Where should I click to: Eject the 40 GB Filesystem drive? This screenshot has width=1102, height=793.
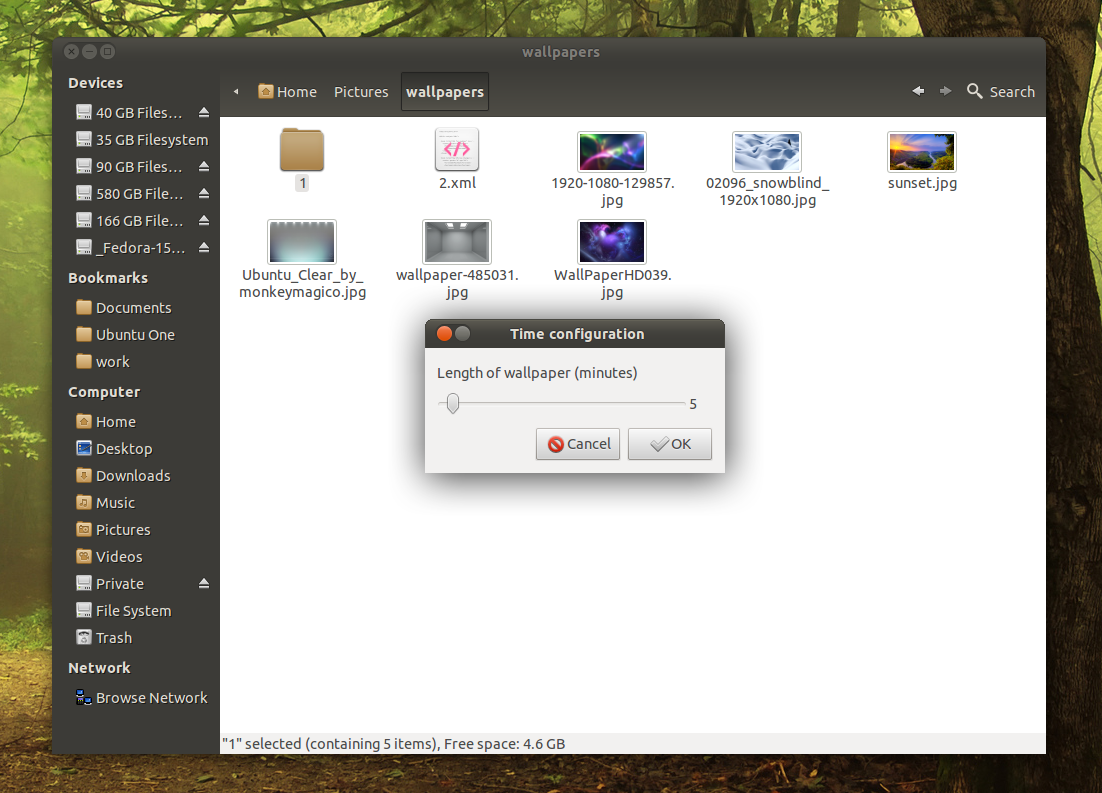(205, 112)
